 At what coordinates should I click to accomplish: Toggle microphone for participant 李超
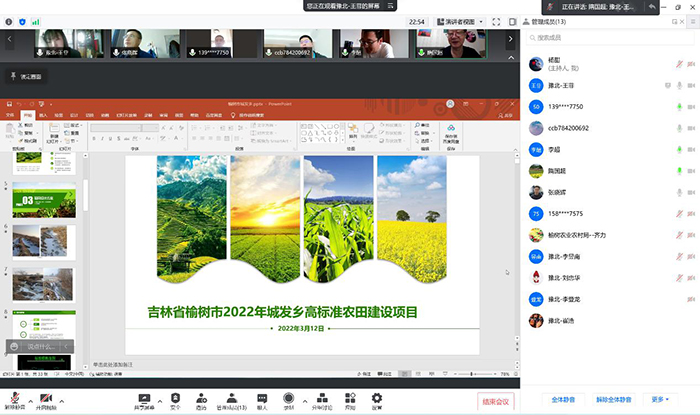point(680,149)
